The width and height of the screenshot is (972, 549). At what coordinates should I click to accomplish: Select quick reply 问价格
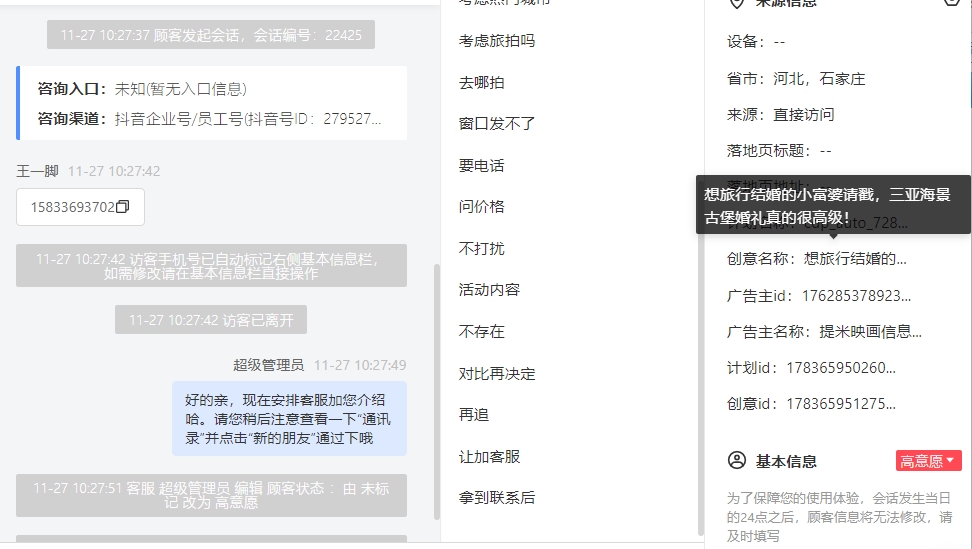click(482, 207)
